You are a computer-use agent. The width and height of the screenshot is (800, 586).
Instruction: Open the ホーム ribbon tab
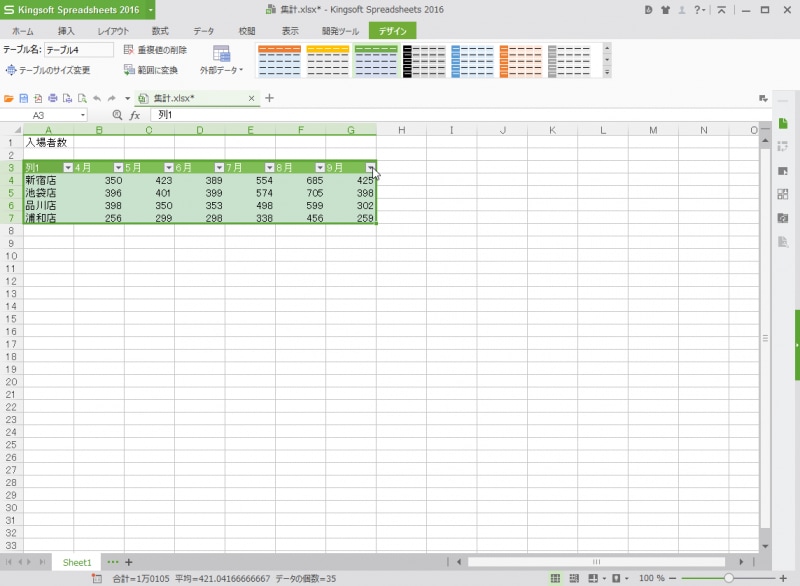[22, 31]
